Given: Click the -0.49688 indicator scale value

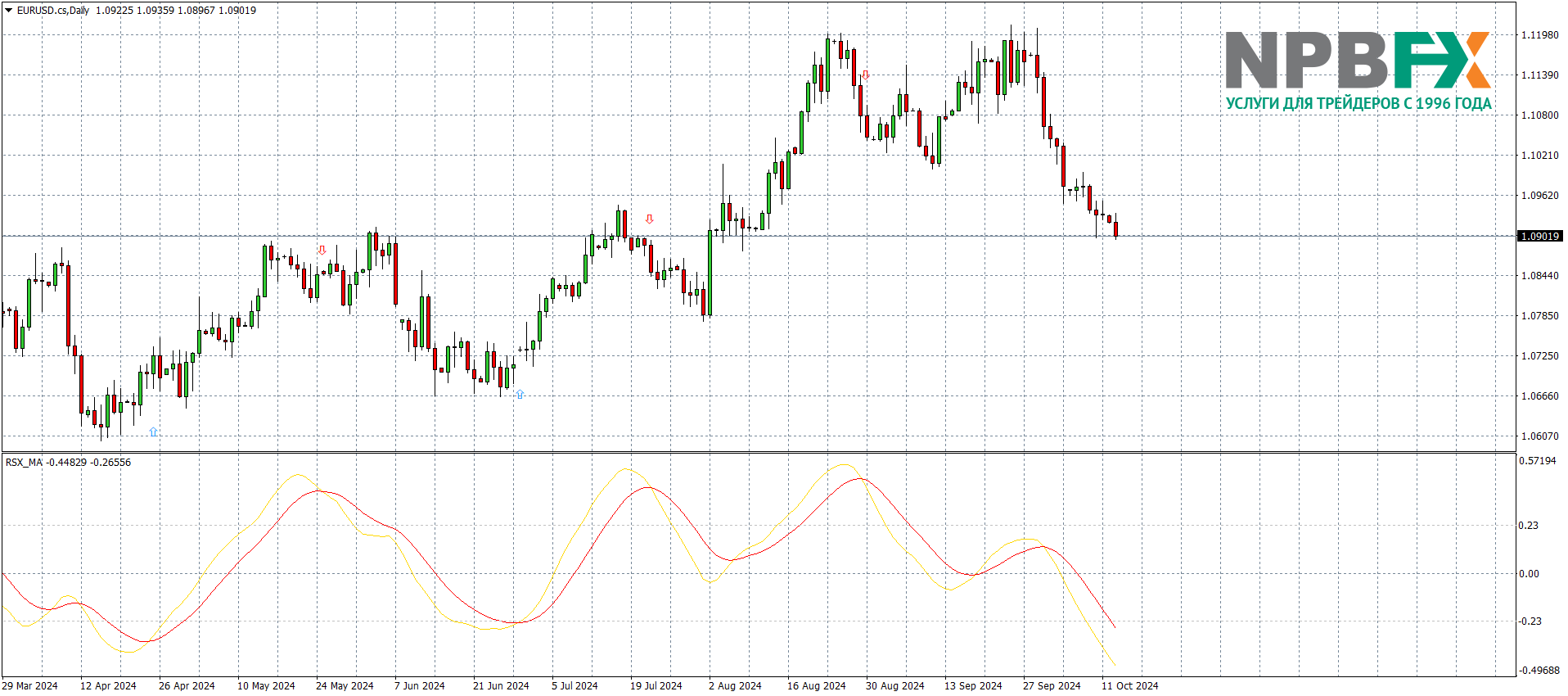Looking at the screenshot, I should (1539, 671).
